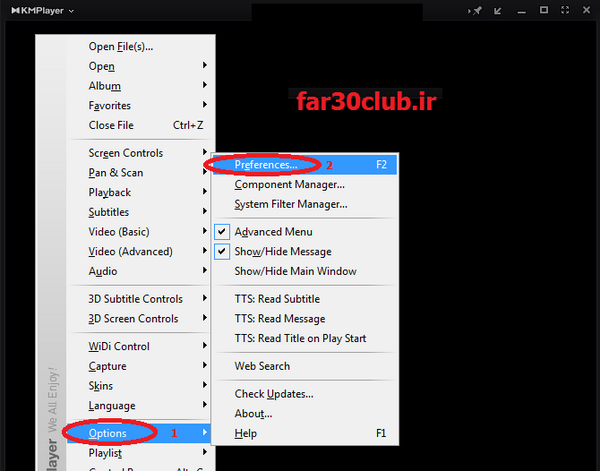
Task: Choose Close File from the menu
Action: click(x=140, y=125)
